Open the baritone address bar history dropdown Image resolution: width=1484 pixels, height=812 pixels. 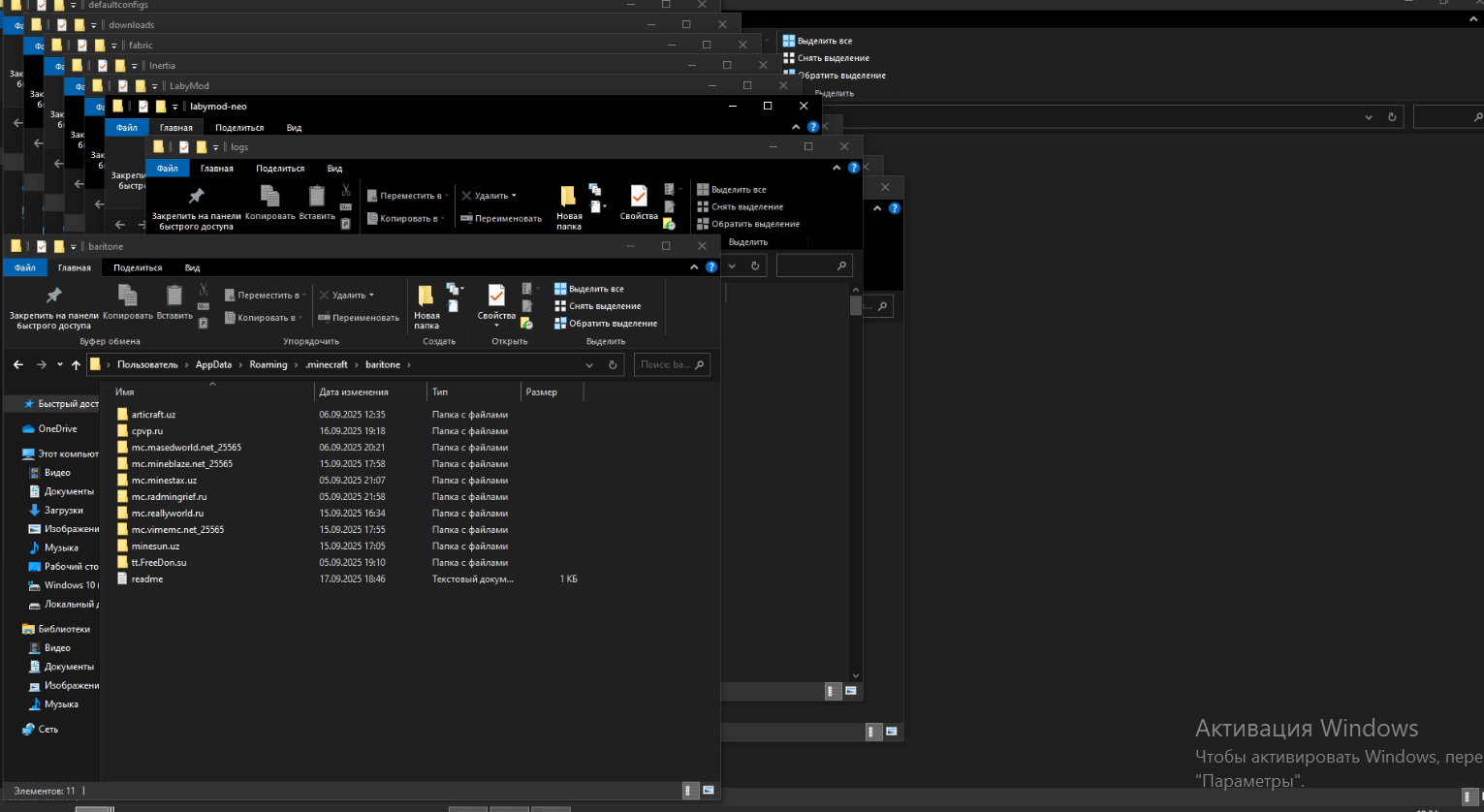(589, 365)
